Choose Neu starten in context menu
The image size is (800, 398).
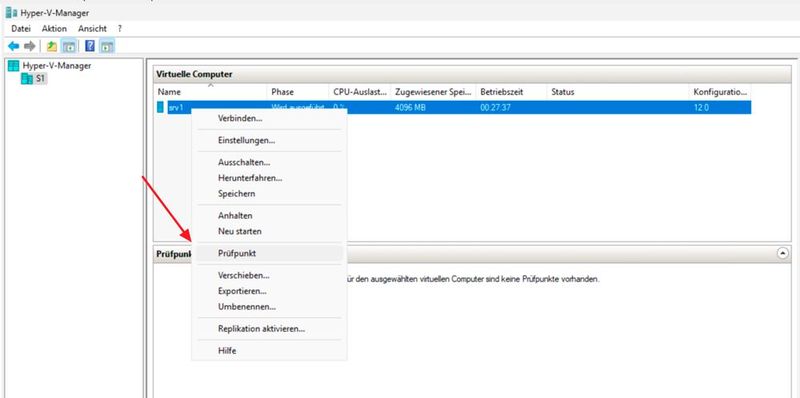(269, 232)
